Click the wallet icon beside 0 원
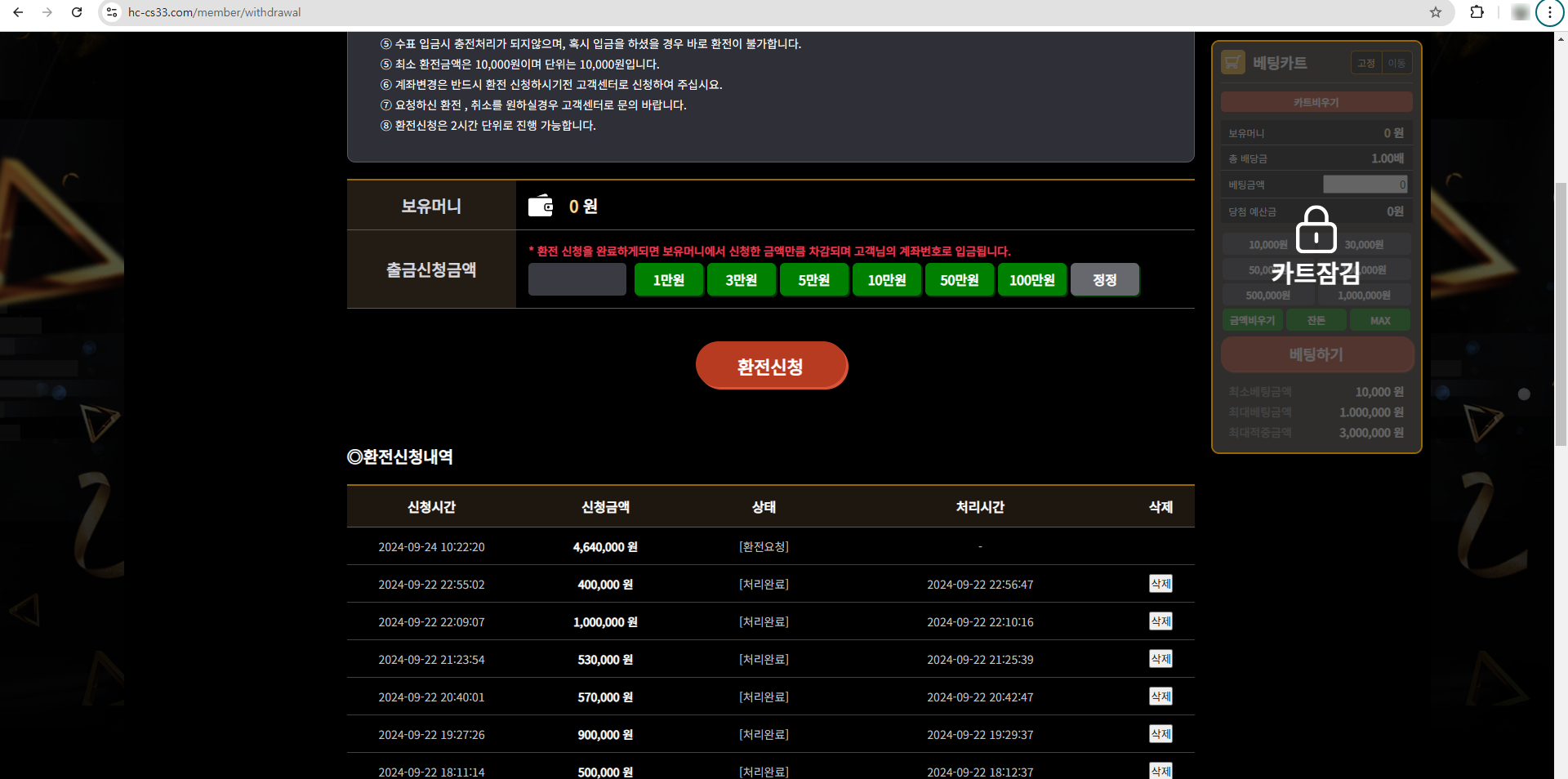 541,206
